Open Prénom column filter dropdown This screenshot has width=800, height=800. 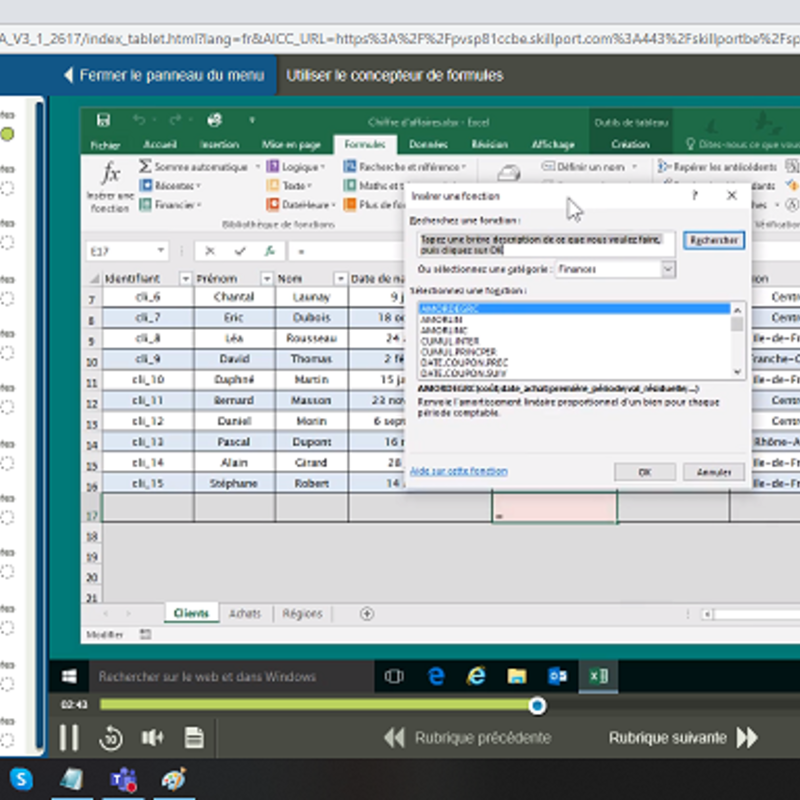pyautogui.click(x=266, y=279)
